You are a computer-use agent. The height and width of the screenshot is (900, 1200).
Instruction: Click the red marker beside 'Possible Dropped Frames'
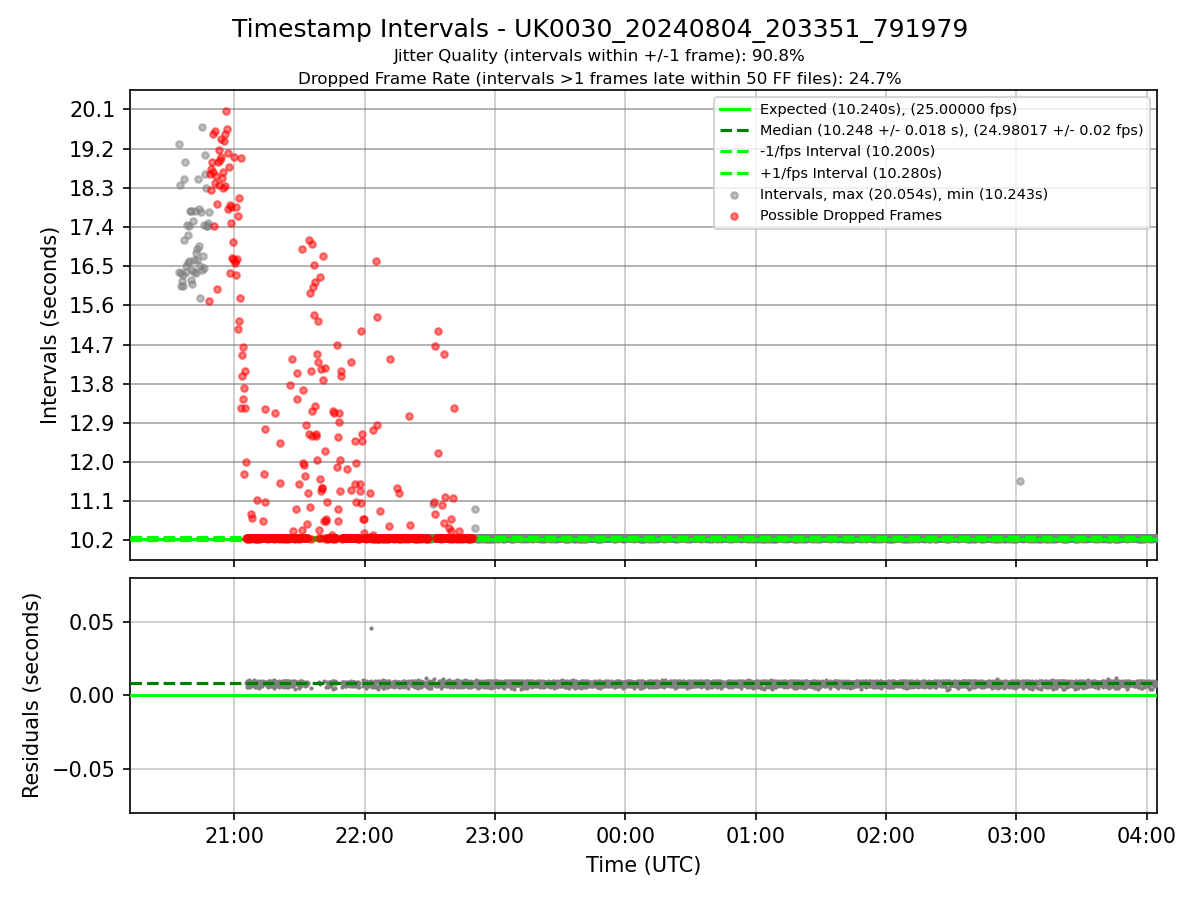[x=735, y=215]
